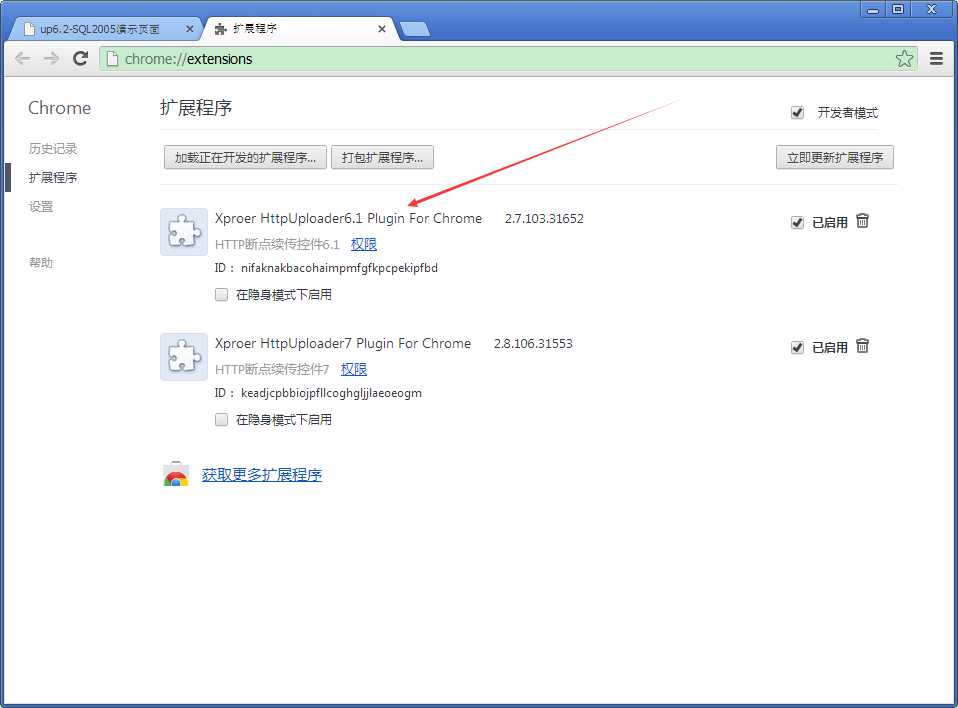958x708 pixels.
Task: Open a new tab with the new-tab button
Action: point(415,29)
